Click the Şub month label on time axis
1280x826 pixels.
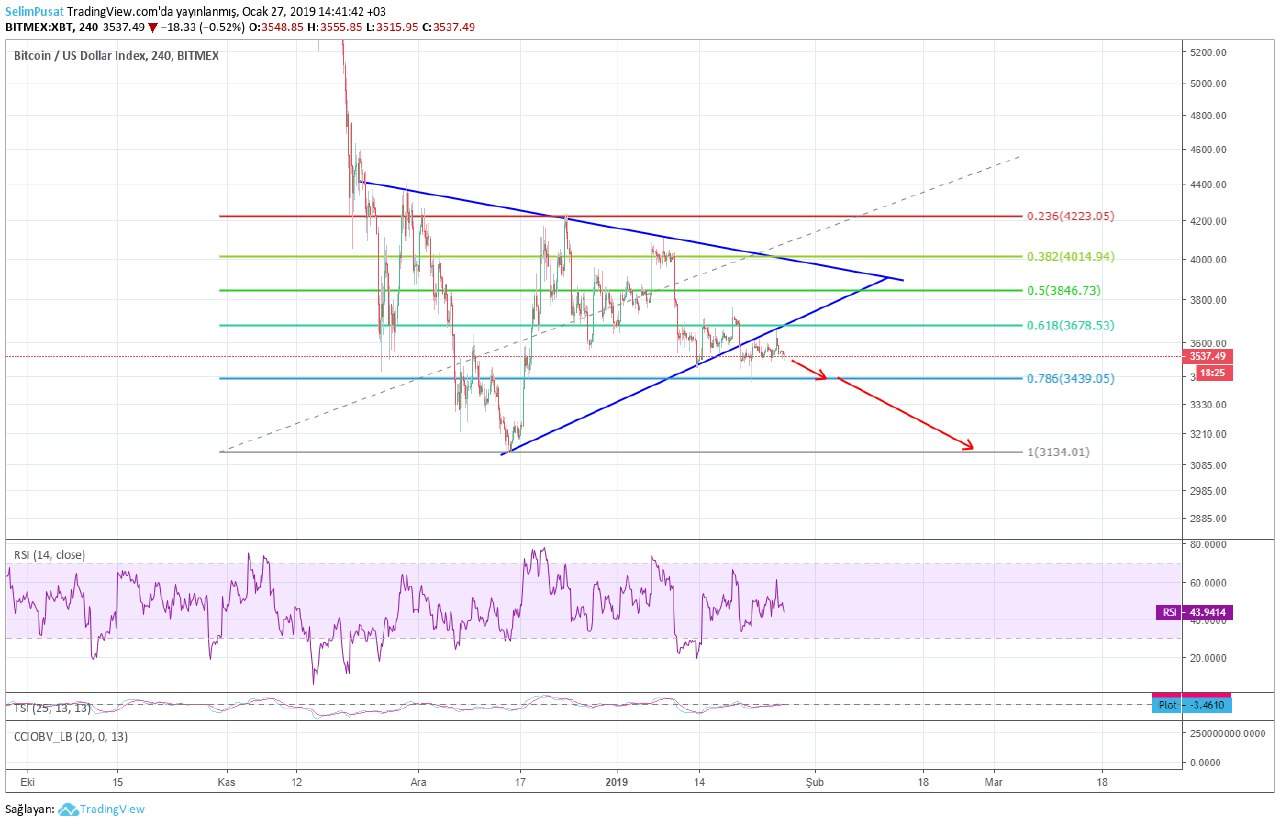click(815, 782)
